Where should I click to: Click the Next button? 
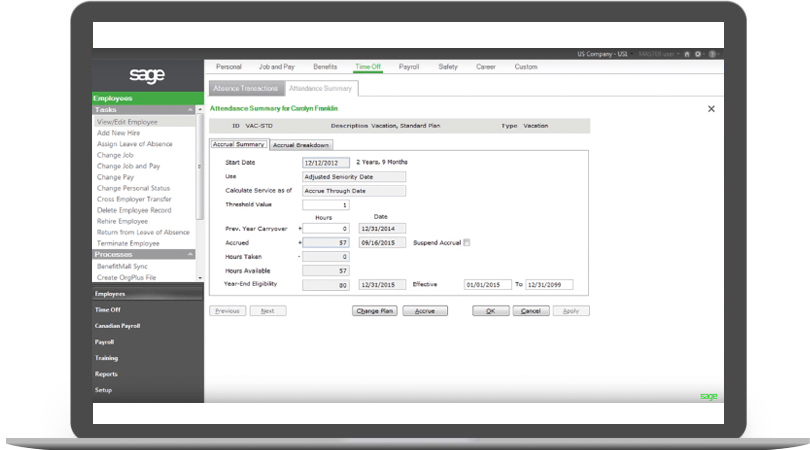click(x=268, y=311)
